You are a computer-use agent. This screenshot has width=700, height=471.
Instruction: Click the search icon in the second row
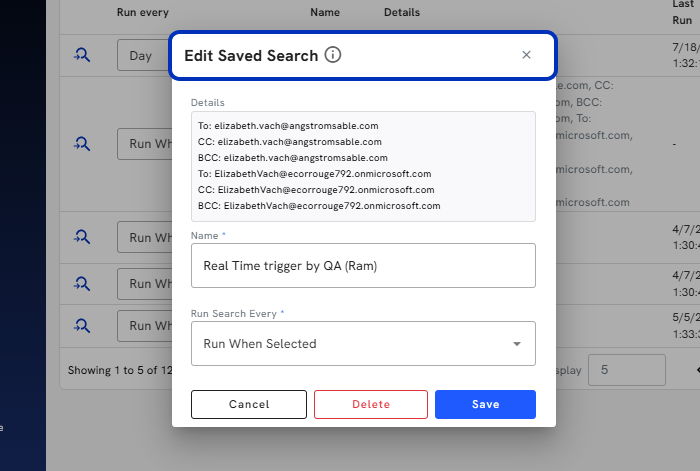(82, 144)
